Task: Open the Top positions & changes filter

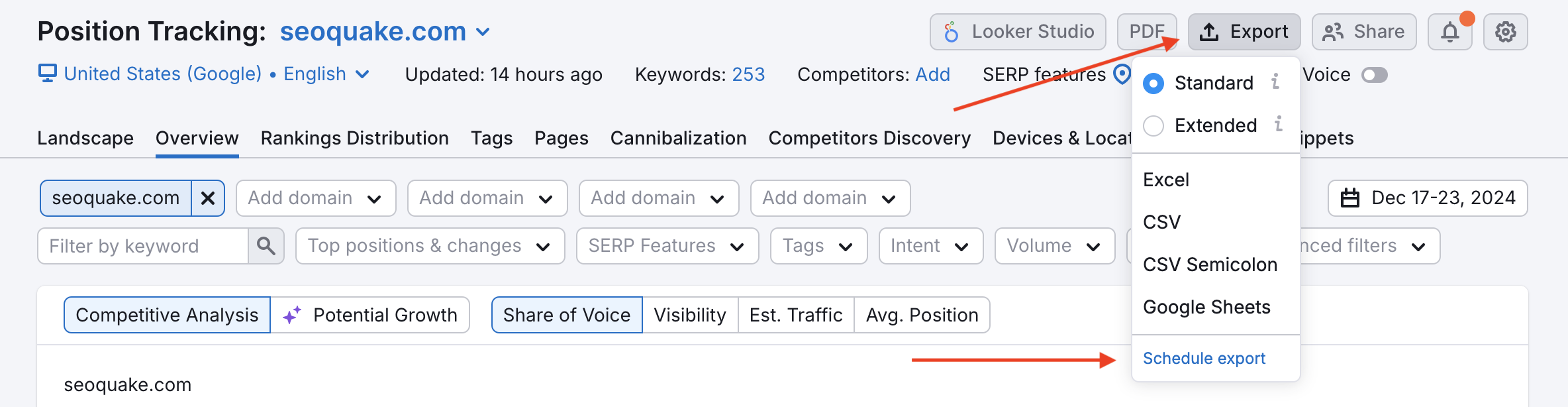Action: pos(430,246)
